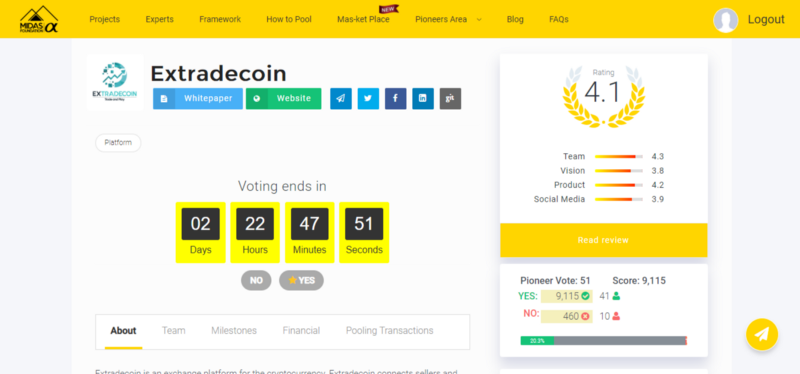Open the Facebook social link icon

tap(396, 98)
